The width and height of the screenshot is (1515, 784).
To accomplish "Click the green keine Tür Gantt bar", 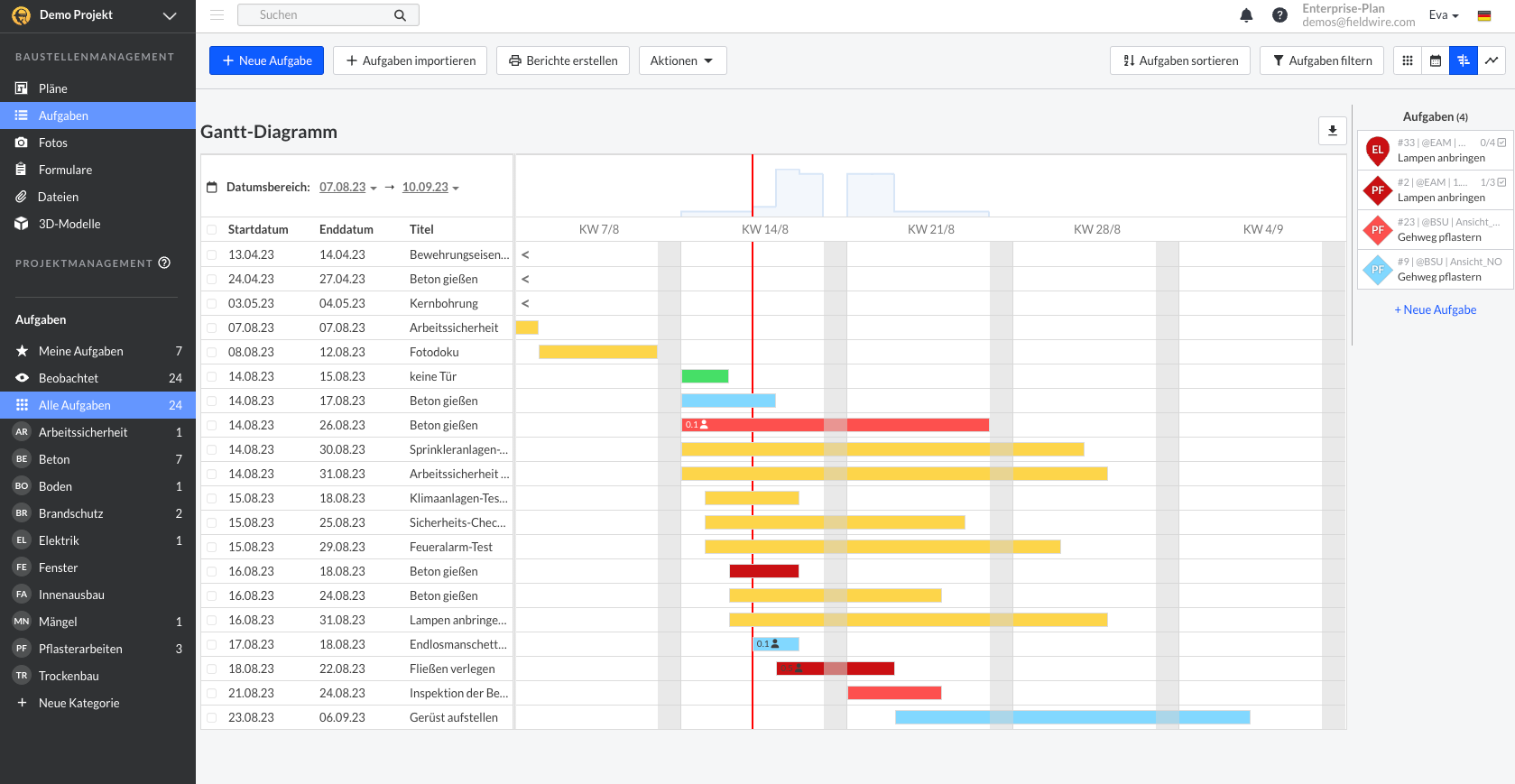I will pos(705,376).
